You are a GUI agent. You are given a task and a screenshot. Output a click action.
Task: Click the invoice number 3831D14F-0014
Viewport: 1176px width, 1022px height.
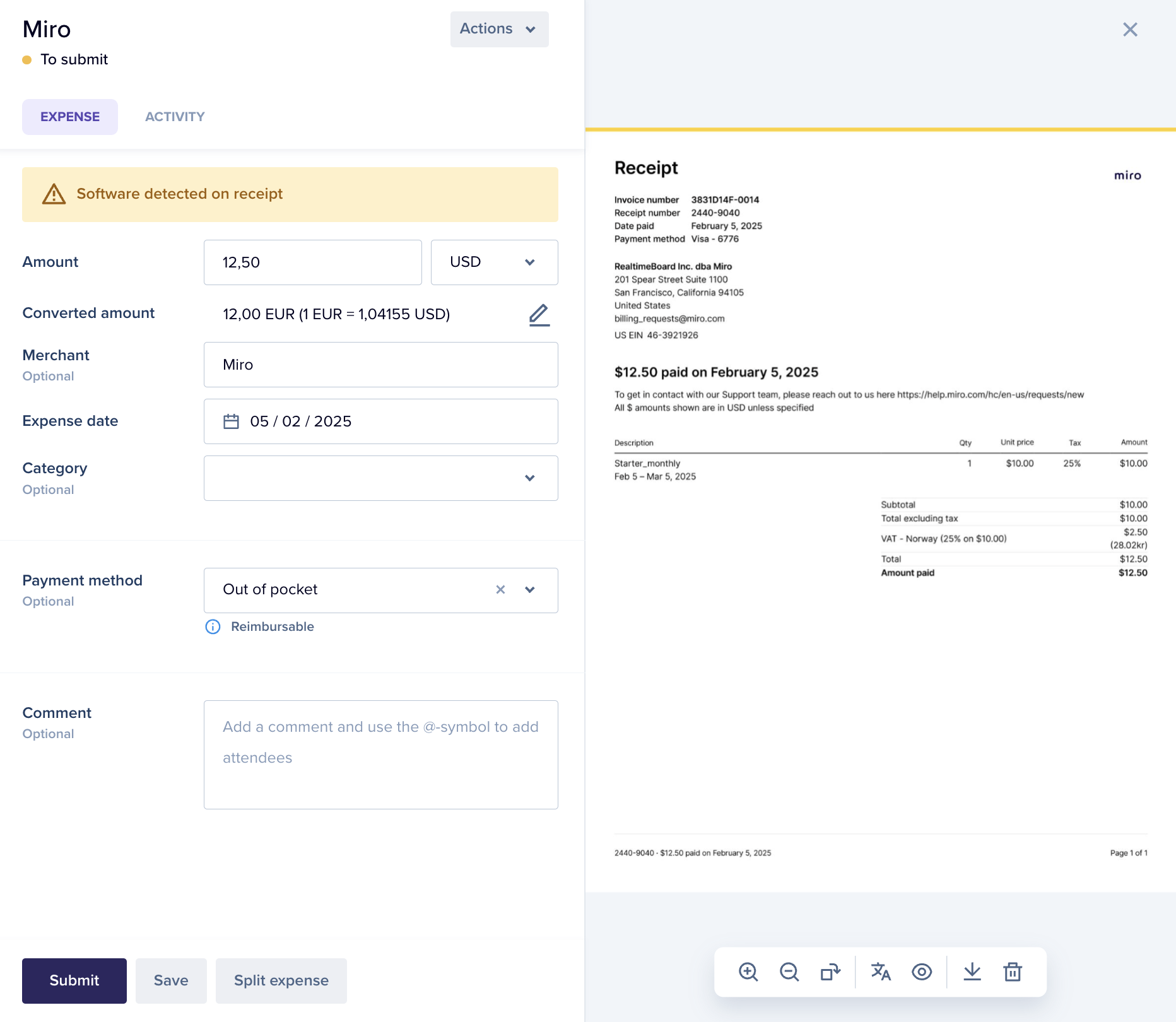click(x=725, y=200)
